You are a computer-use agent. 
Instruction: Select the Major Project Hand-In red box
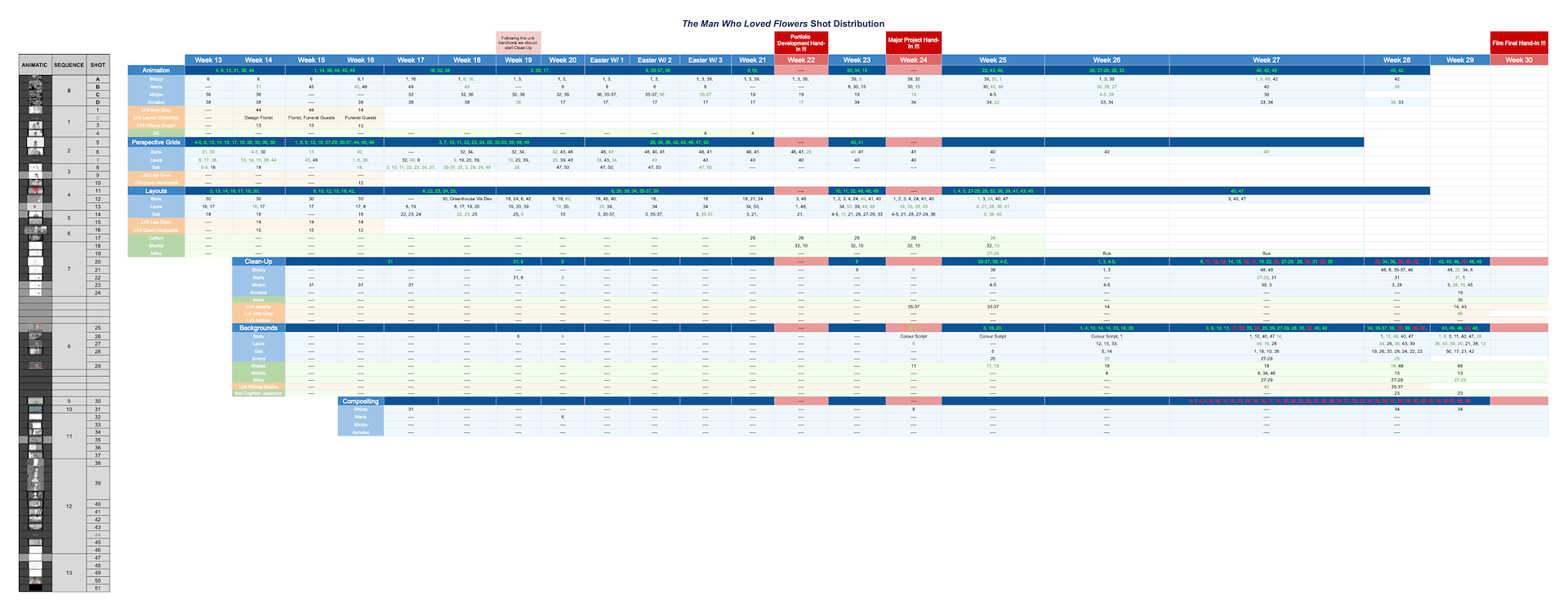click(x=913, y=43)
